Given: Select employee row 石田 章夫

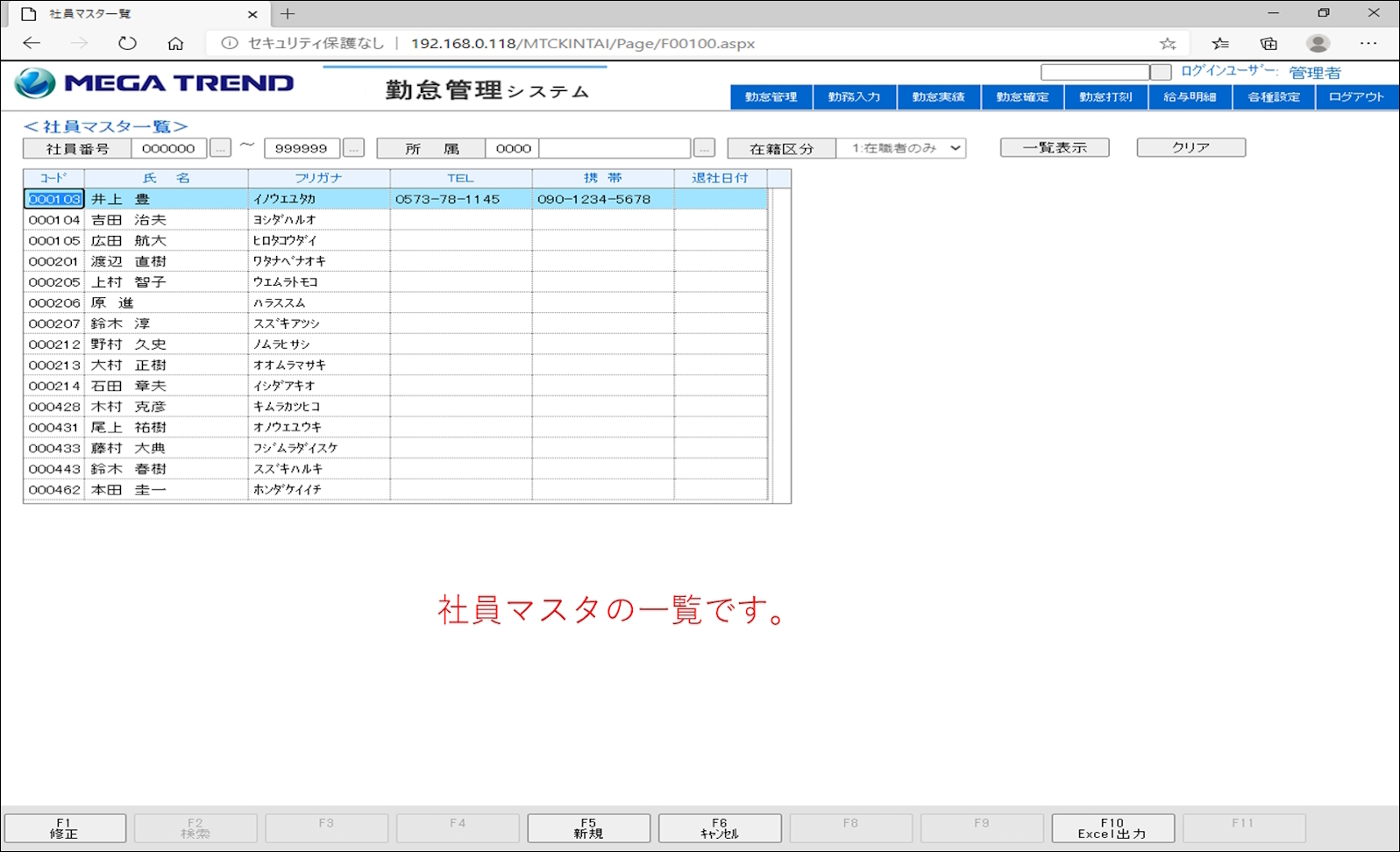Looking at the screenshot, I should pos(395,386).
